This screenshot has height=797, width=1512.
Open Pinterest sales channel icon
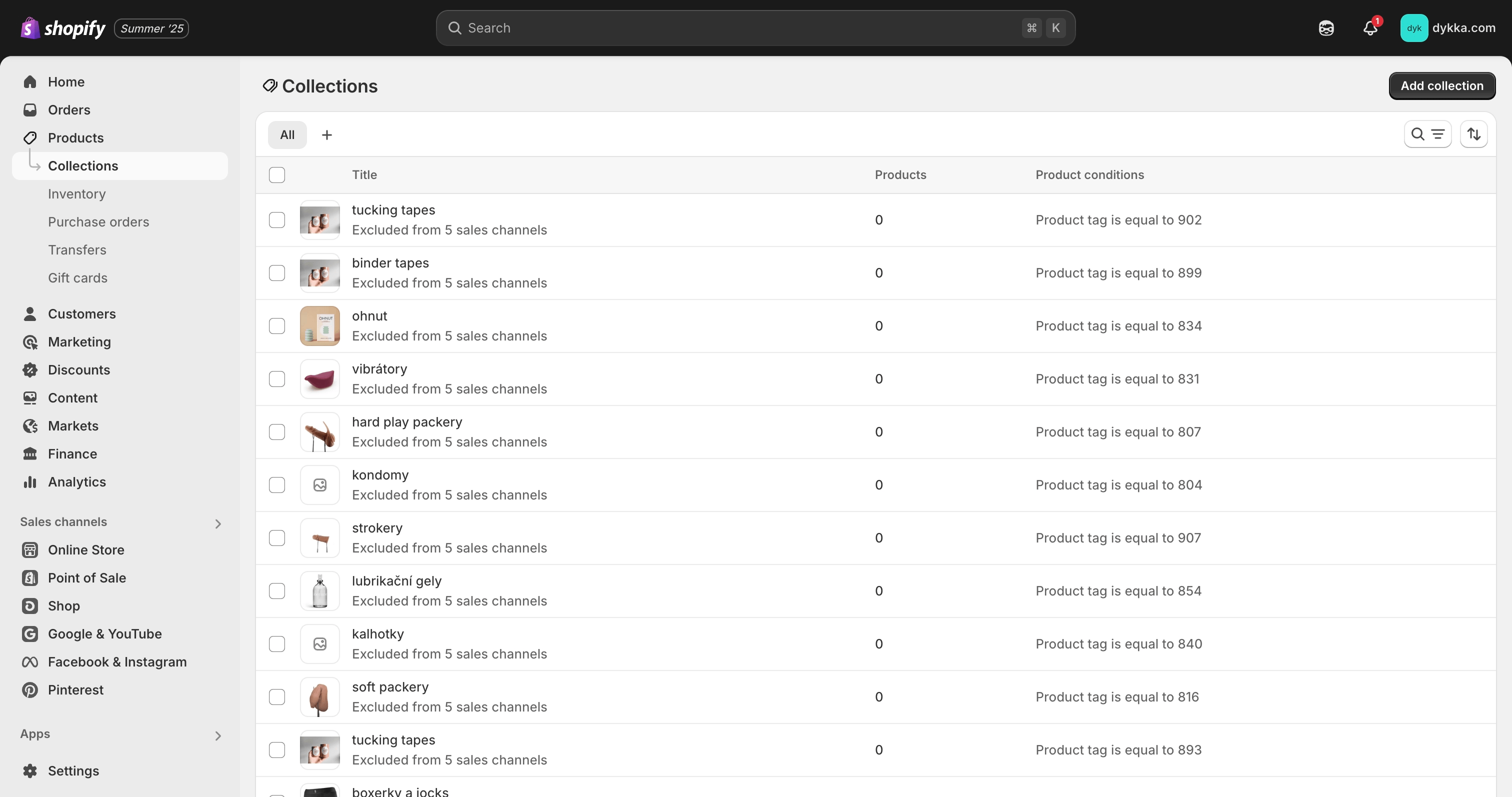(30, 689)
